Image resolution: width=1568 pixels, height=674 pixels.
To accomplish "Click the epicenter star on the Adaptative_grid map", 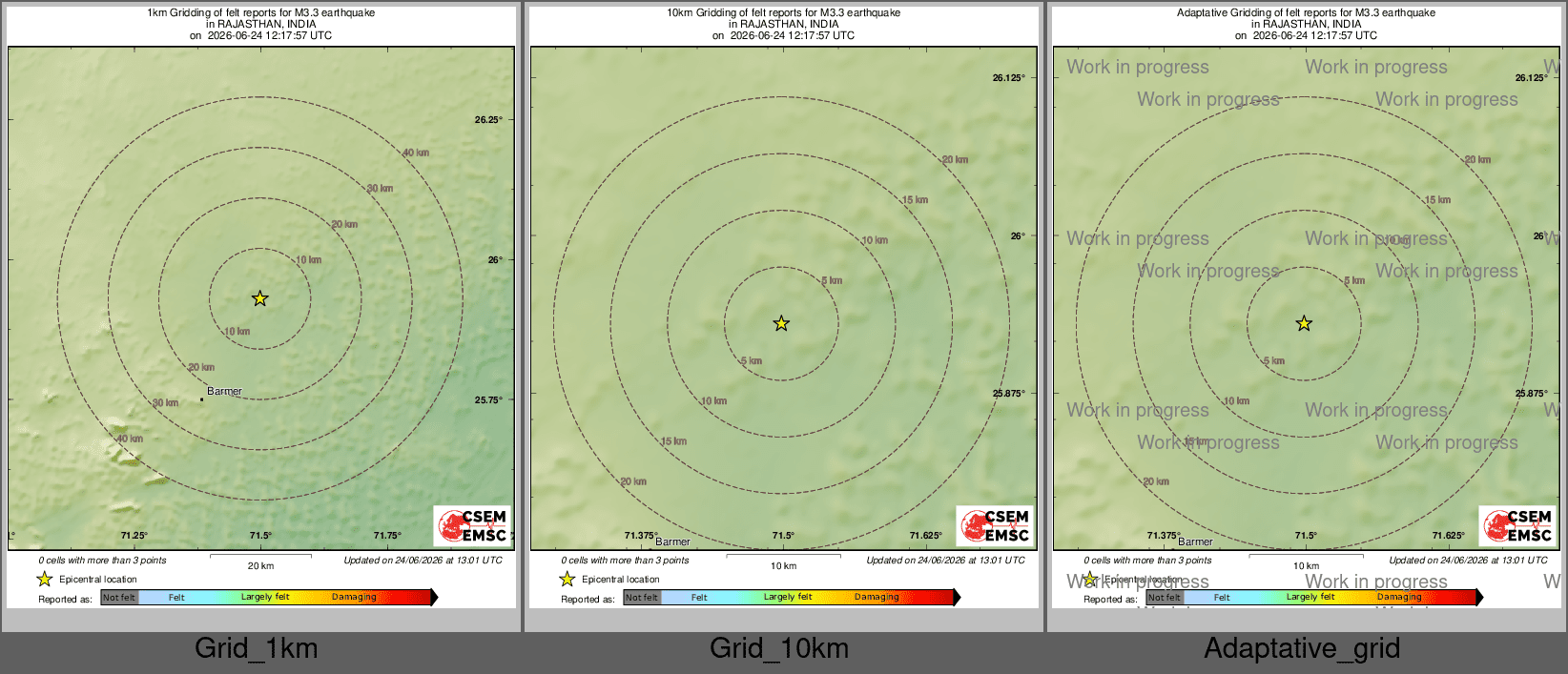I will 1304,323.
